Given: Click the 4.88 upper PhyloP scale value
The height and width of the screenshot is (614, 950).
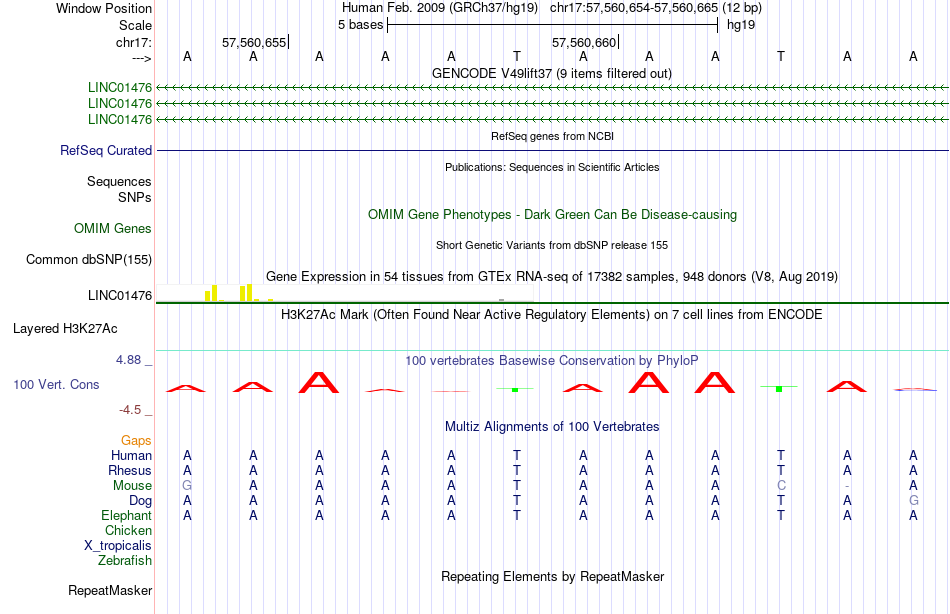Looking at the screenshot, I should (x=128, y=359).
